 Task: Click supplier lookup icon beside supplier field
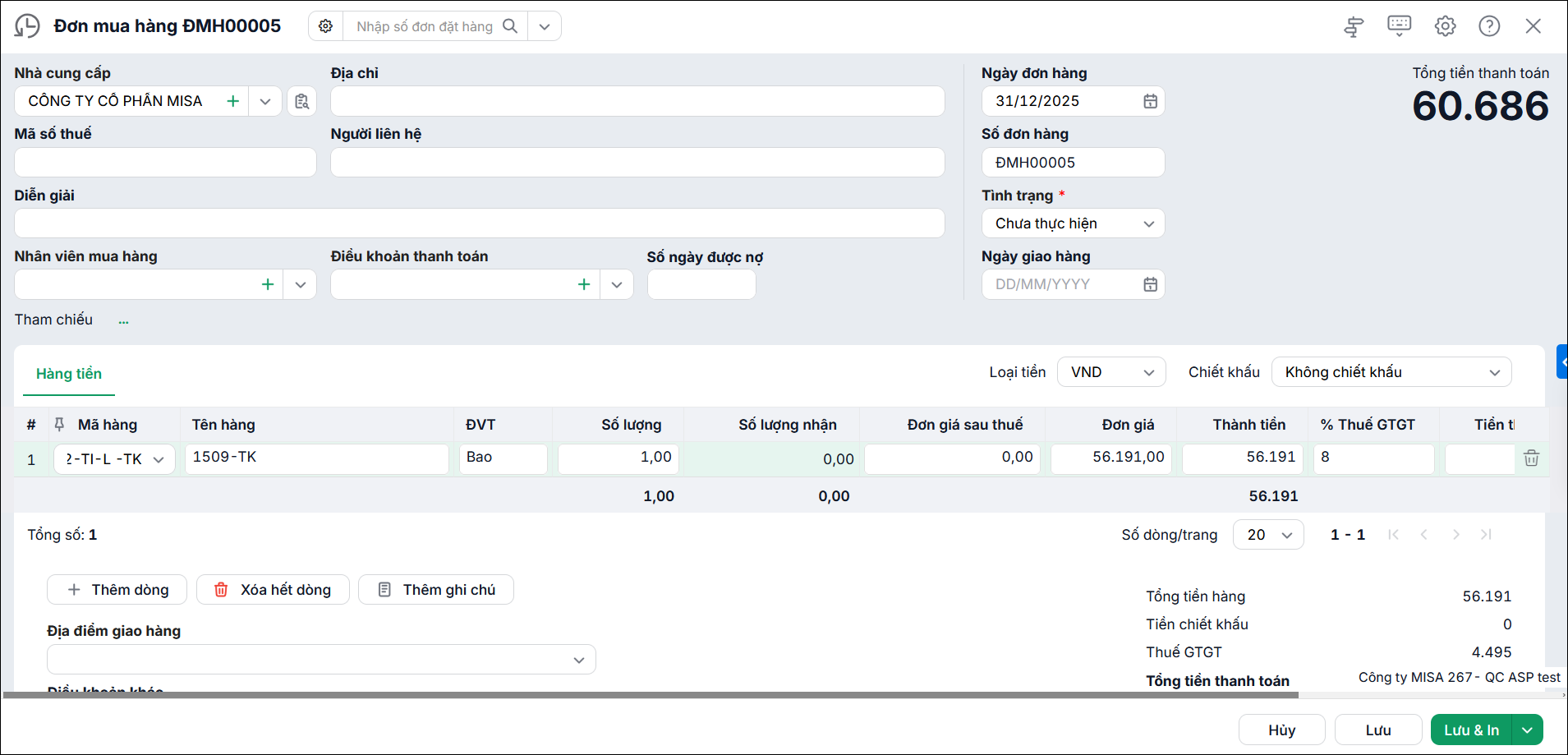(301, 101)
